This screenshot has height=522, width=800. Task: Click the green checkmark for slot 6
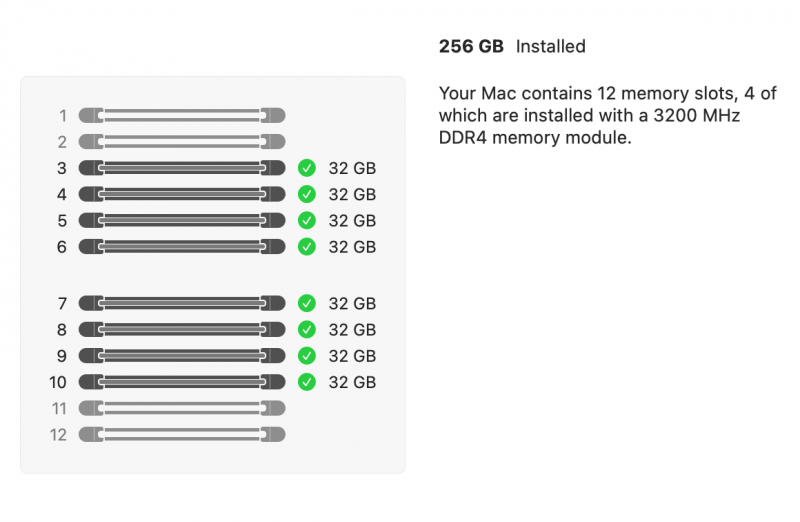point(307,246)
